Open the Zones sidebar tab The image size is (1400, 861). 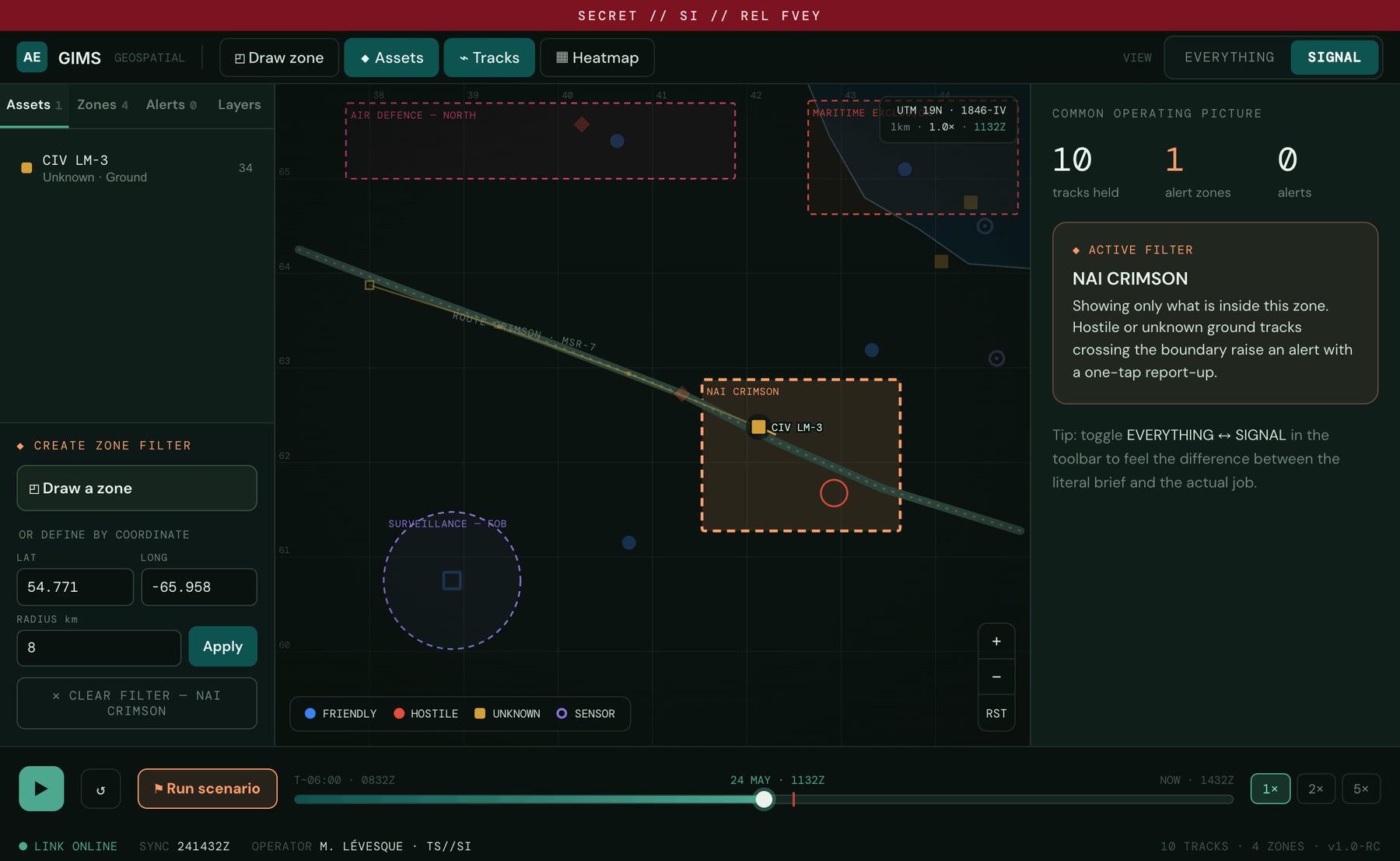point(103,105)
